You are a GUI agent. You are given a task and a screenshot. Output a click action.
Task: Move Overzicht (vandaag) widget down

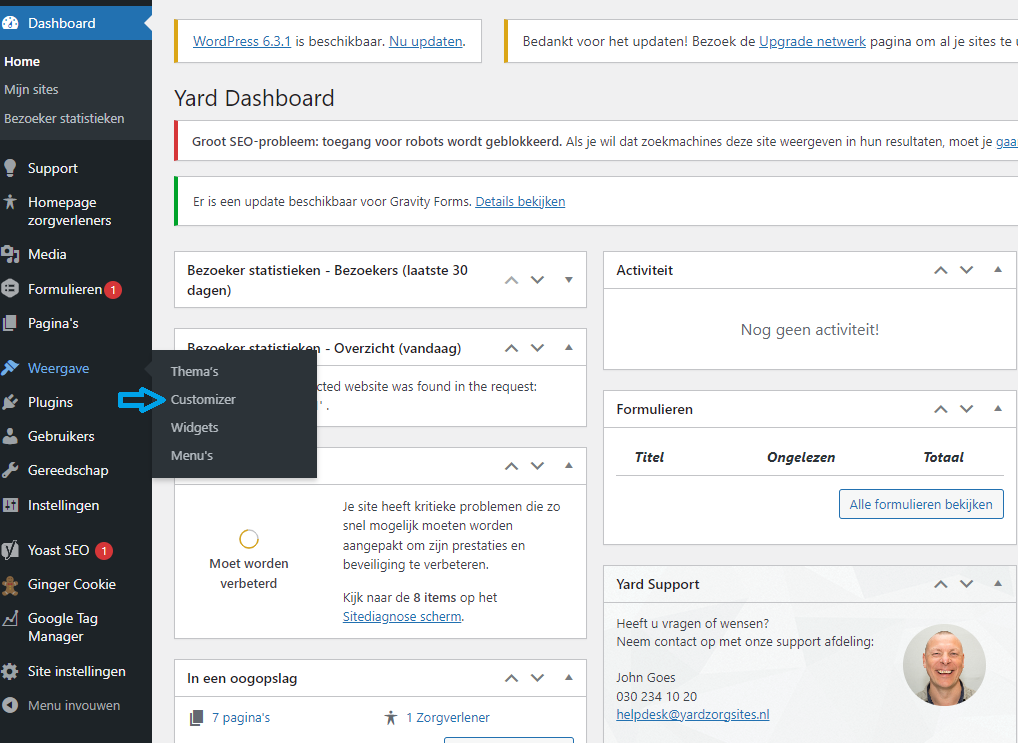(x=538, y=348)
